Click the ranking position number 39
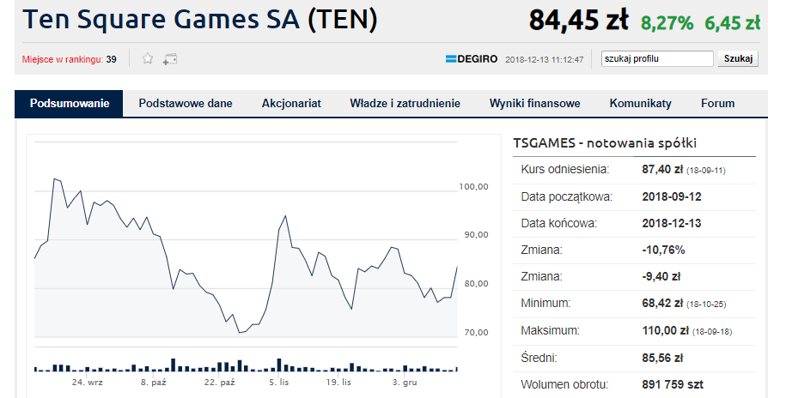 111,59
